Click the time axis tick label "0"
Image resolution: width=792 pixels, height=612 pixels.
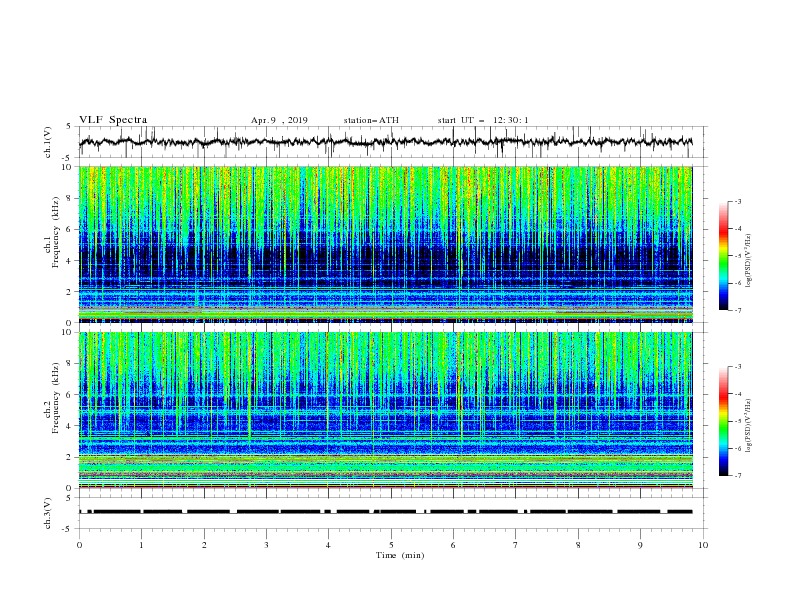[x=79, y=545]
